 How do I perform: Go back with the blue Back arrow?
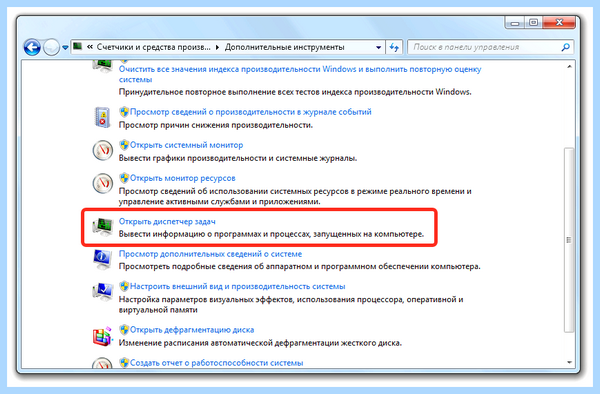32,47
